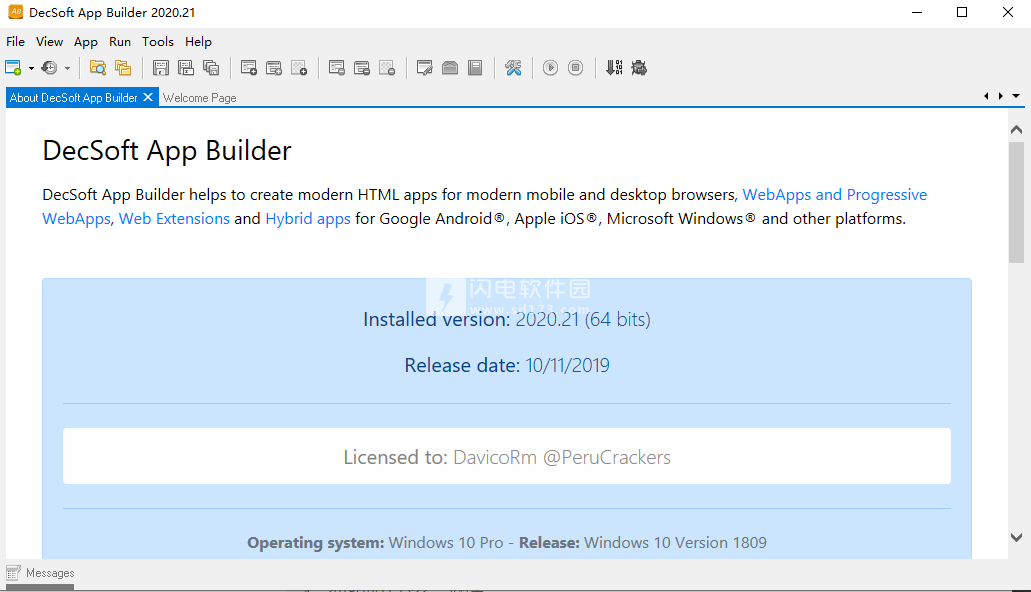Follow the Web Extensions link
The width and height of the screenshot is (1031, 592).
(x=174, y=218)
